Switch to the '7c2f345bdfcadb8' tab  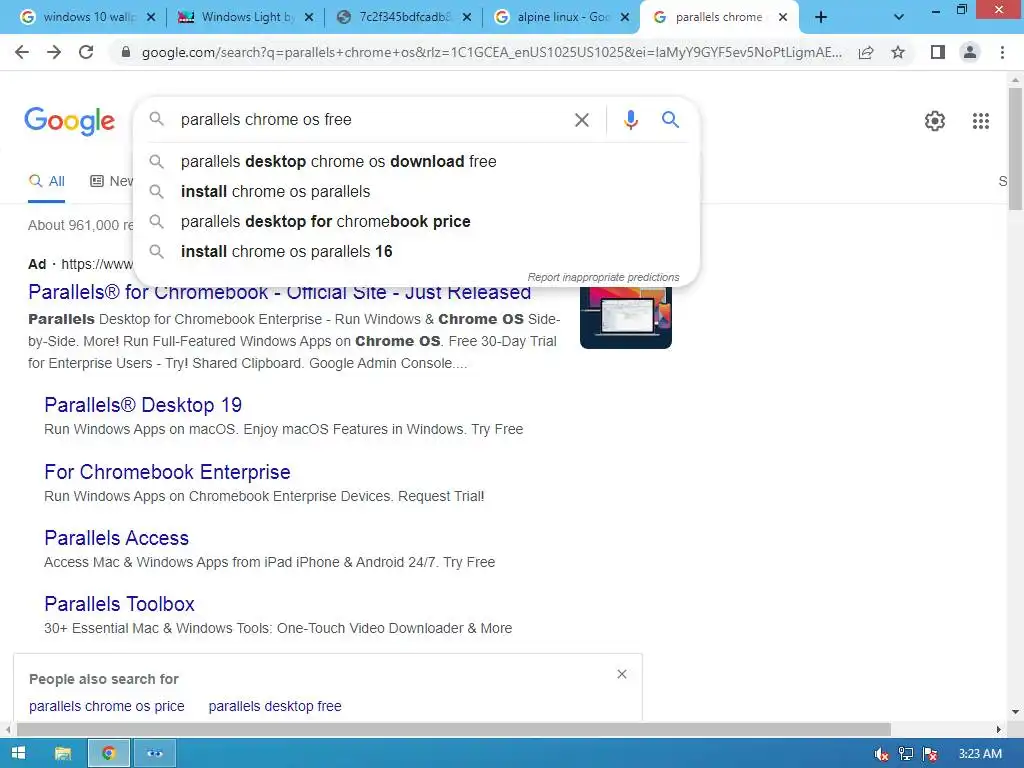(x=403, y=17)
